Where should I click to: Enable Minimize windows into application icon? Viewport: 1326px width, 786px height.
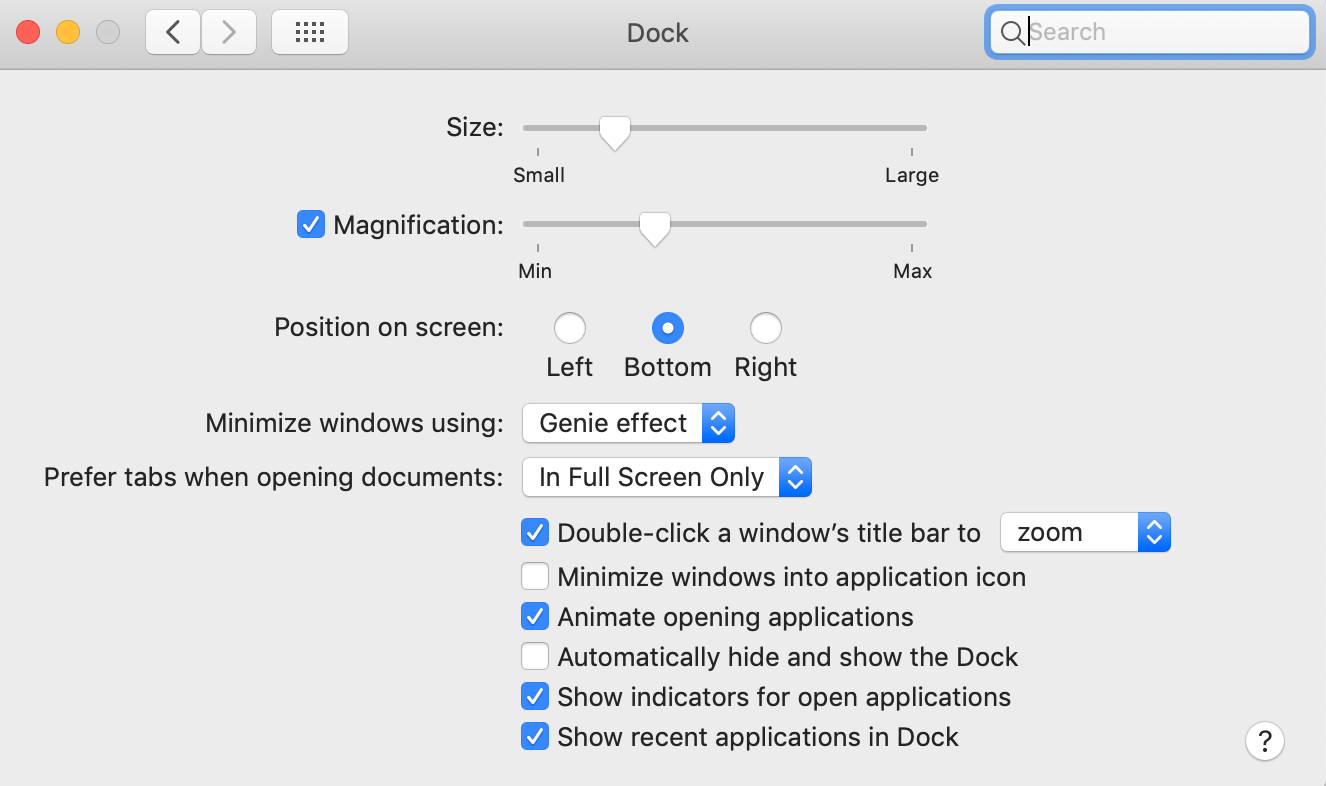pyautogui.click(x=535, y=577)
